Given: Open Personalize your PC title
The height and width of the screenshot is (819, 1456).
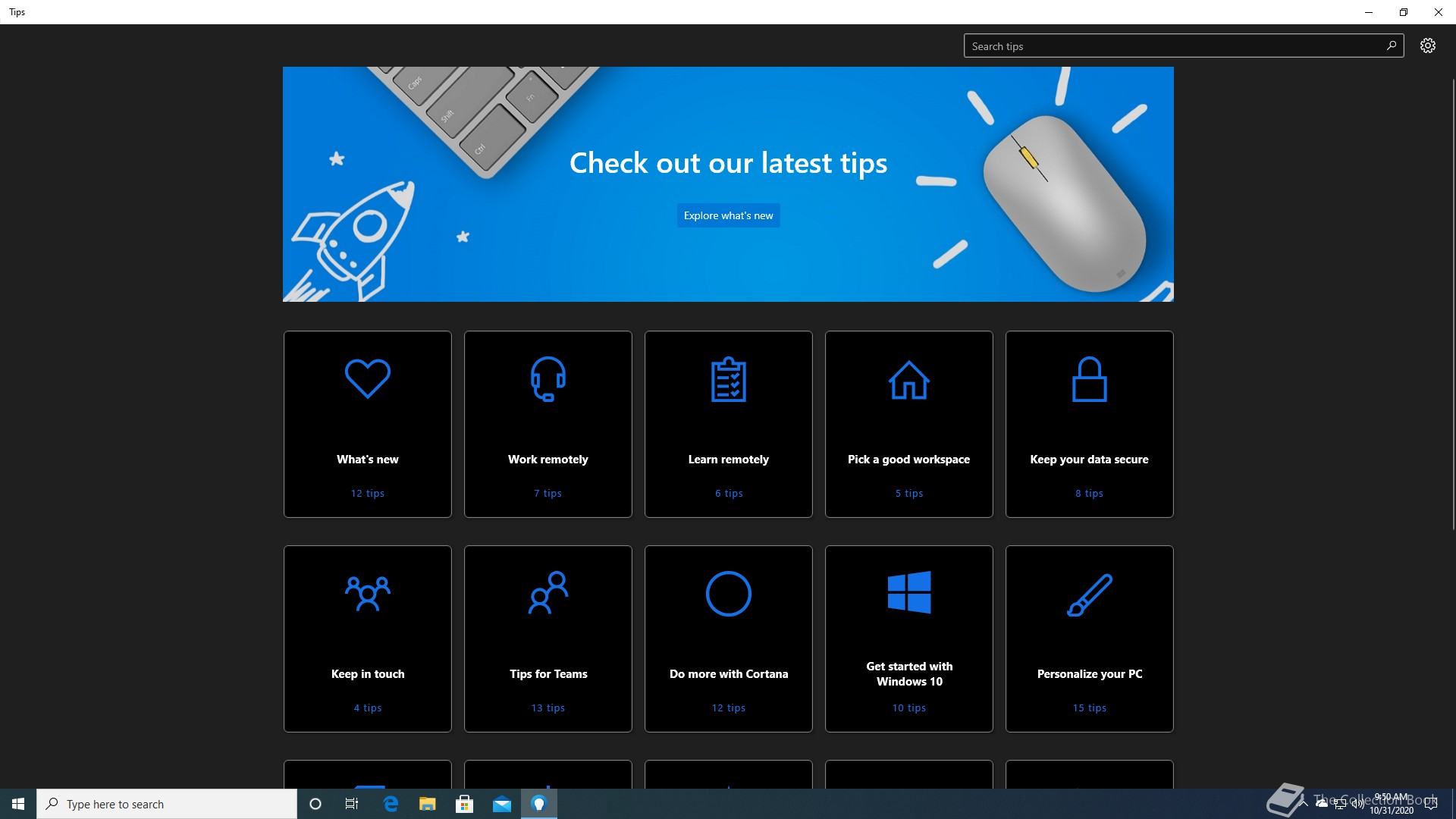Looking at the screenshot, I should point(1089,673).
